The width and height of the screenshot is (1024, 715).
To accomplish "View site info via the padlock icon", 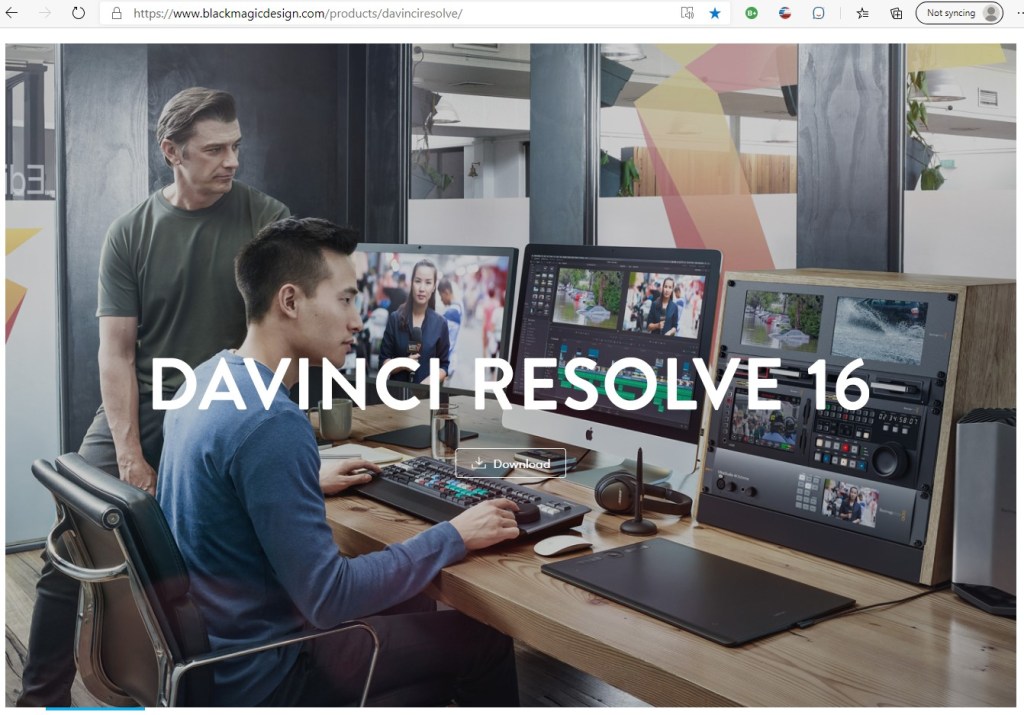I will (116, 14).
